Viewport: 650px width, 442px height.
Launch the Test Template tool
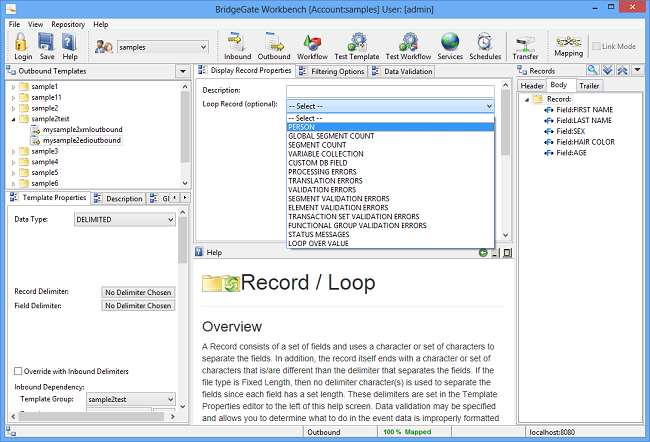(x=357, y=42)
